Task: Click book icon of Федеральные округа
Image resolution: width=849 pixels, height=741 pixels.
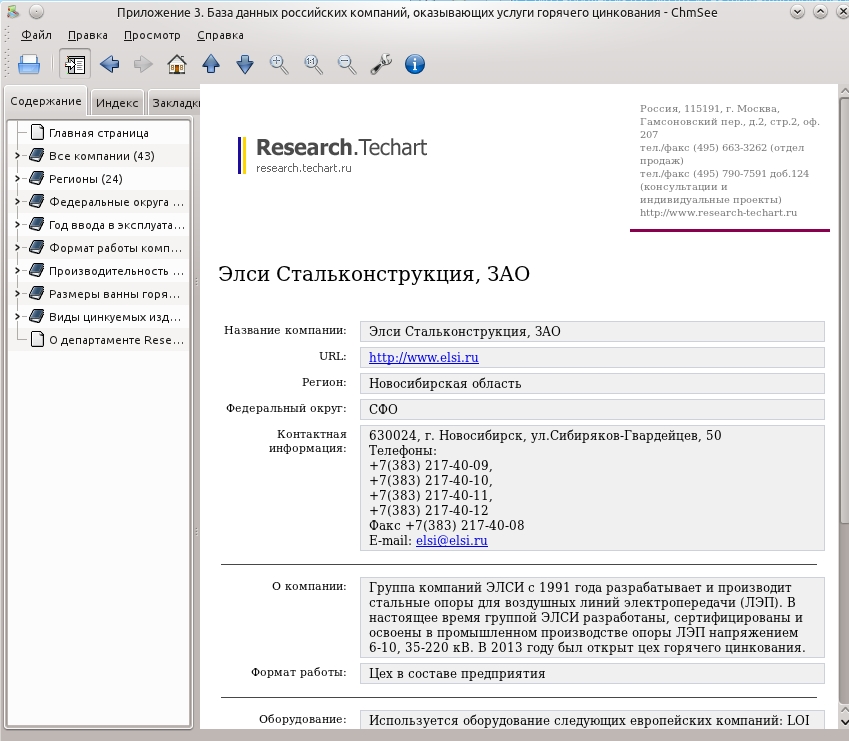Action: 36,202
